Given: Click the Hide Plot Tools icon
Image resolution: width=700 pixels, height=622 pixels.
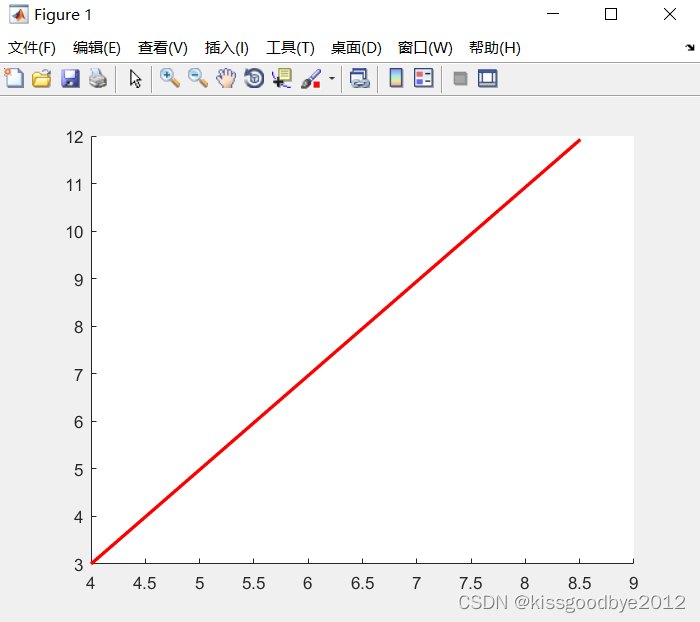Looking at the screenshot, I should [460, 79].
